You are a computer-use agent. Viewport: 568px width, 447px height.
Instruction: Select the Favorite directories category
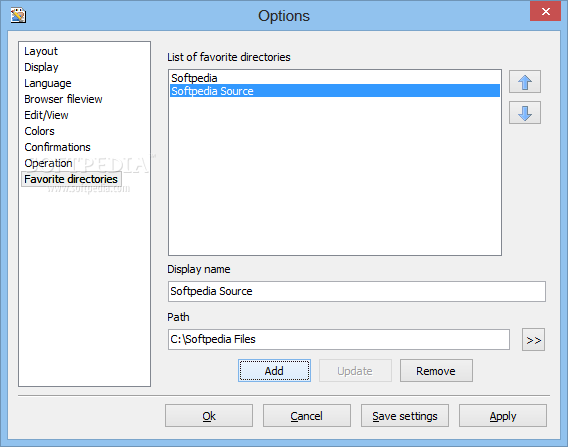point(71,179)
